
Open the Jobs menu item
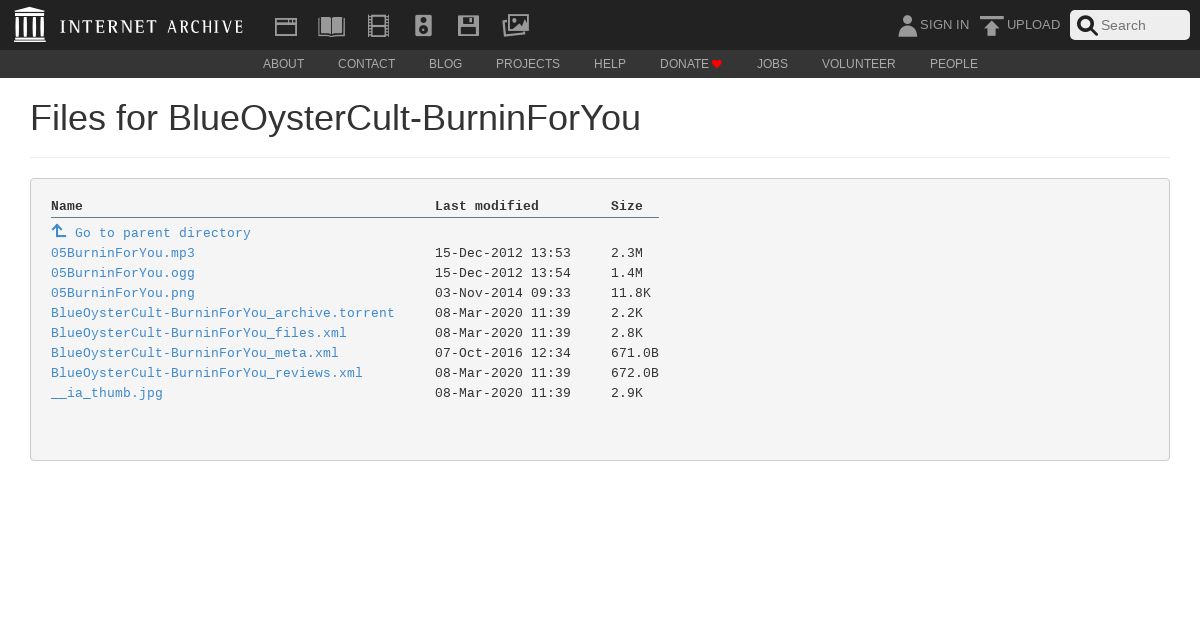pyautogui.click(x=772, y=64)
